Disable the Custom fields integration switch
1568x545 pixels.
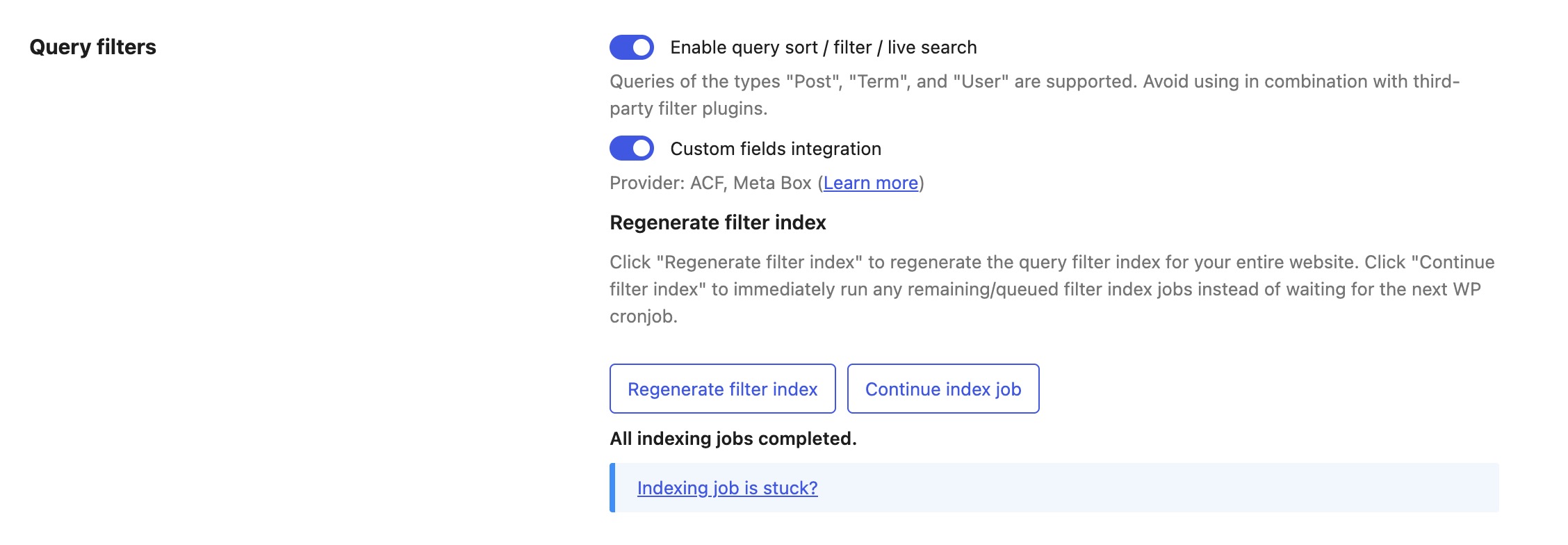[631, 148]
